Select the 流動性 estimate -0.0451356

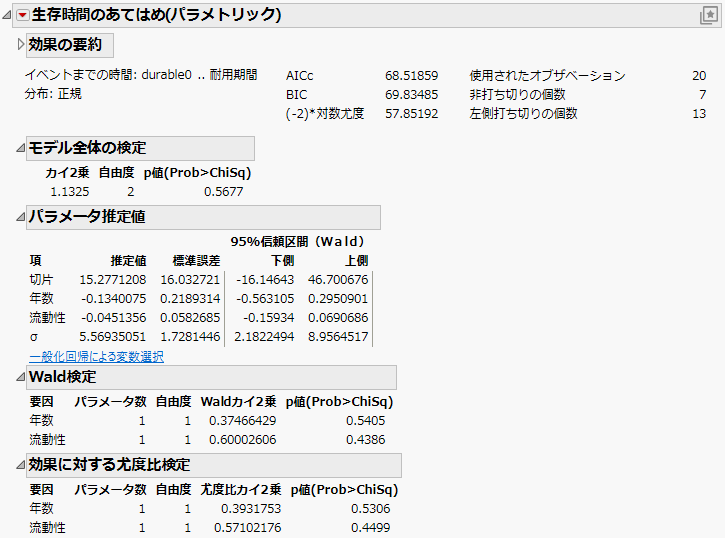tap(114, 318)
